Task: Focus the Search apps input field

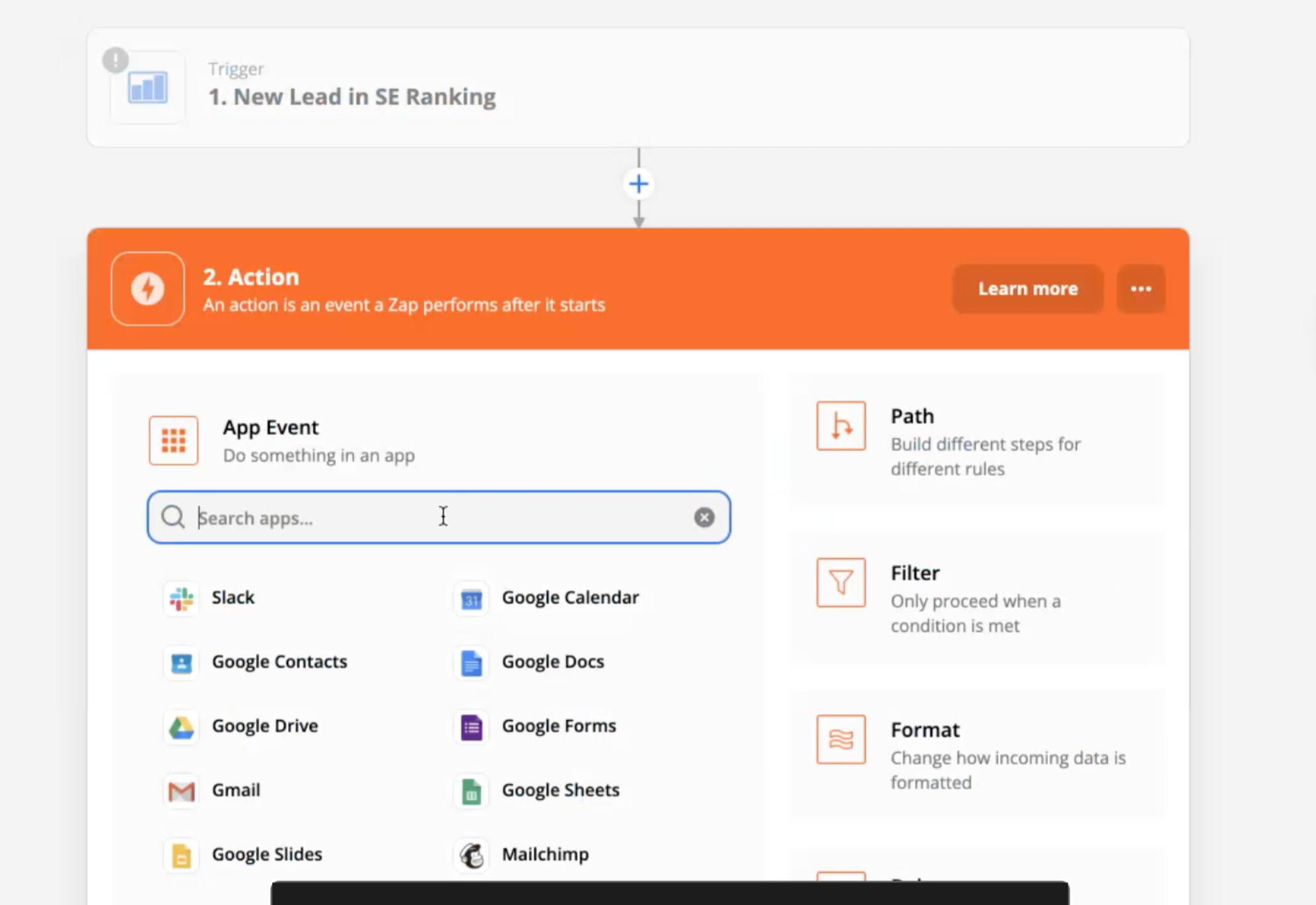Action: click(439, 517)
